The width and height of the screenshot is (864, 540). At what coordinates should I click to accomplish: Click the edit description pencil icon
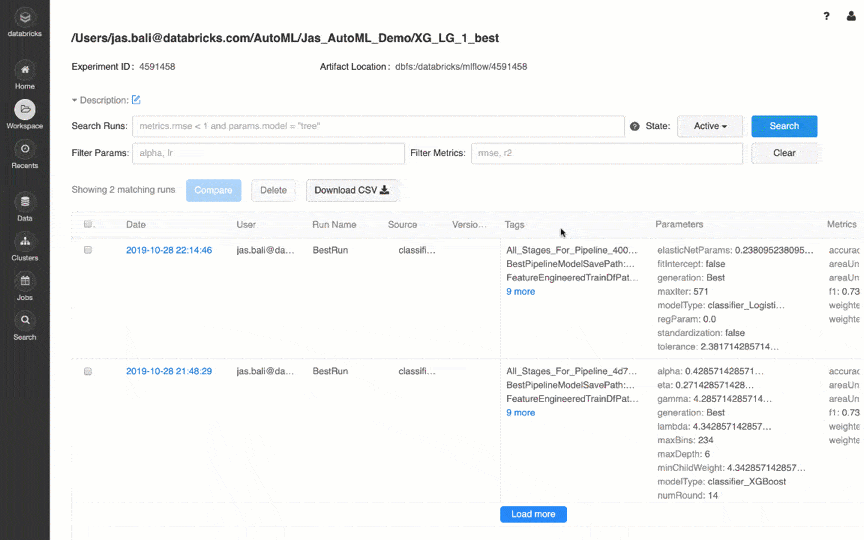[137, 100]
